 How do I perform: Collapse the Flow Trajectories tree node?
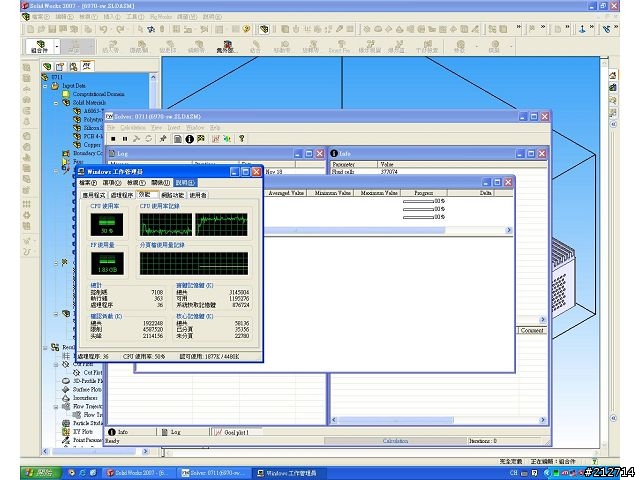click(56, 407)
